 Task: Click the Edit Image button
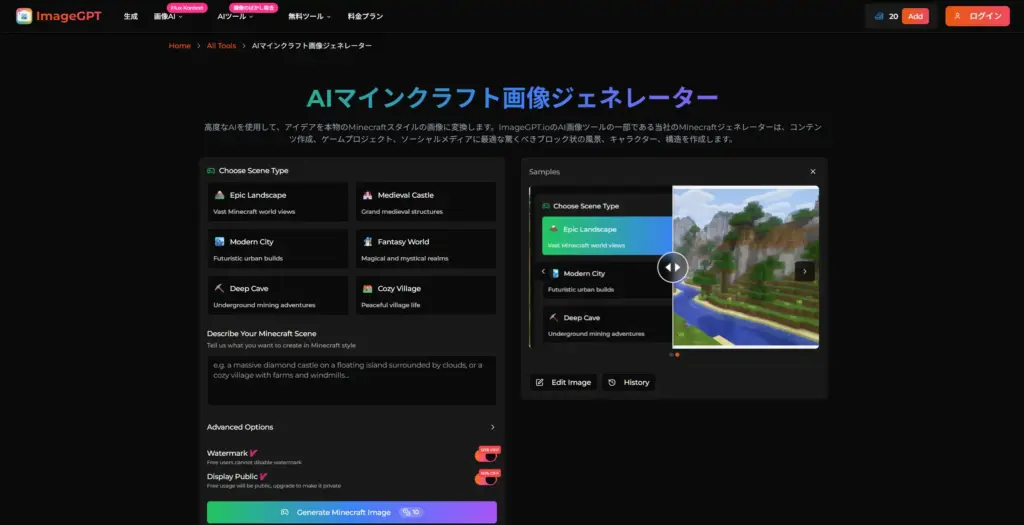(x=564, y=383)
